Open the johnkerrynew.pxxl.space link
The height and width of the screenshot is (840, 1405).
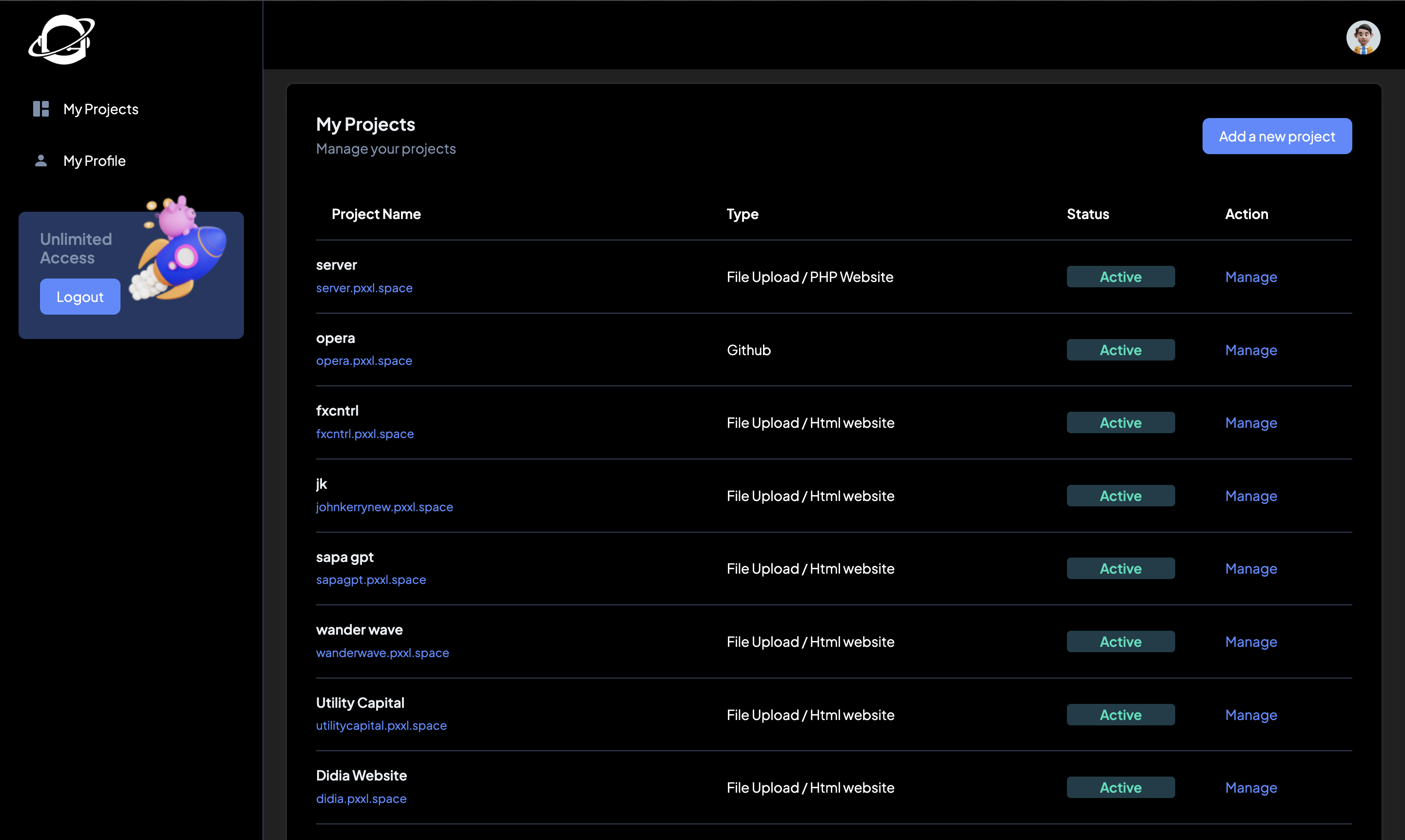(x=384, y=507)
